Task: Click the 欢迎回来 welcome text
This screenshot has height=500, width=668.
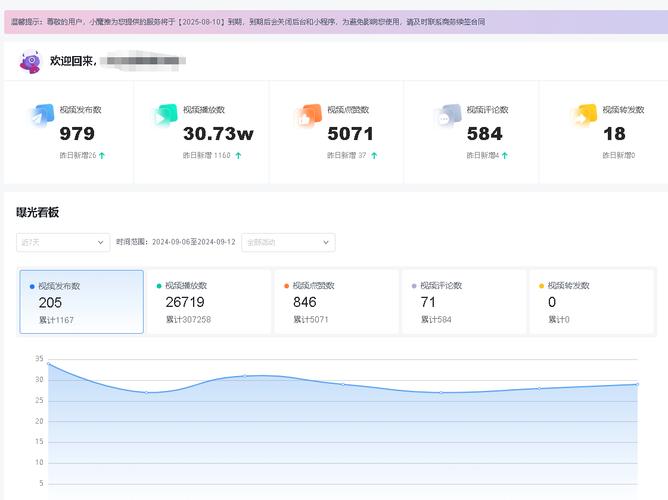Action: (x=73, y=61)
